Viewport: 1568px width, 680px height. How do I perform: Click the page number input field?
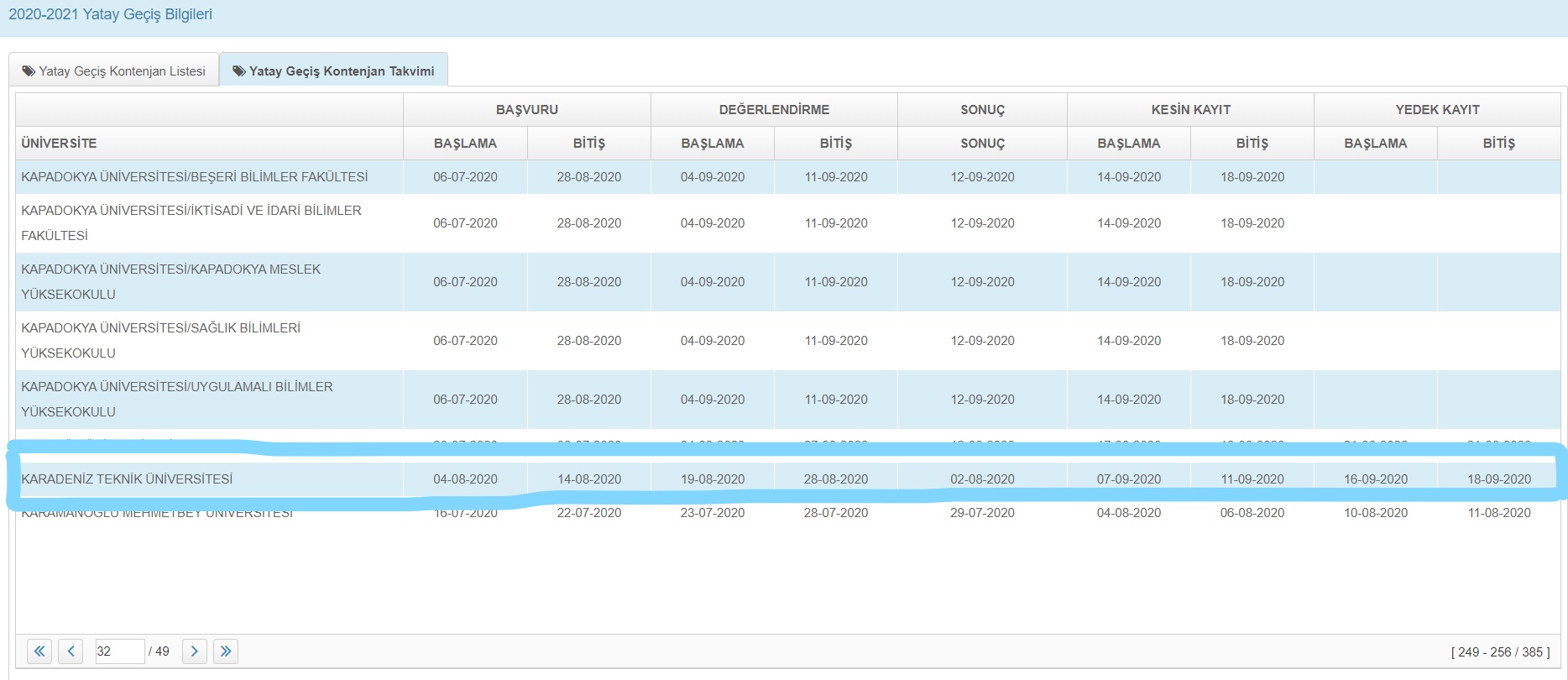pyautogui.click(x=120, y=651)
